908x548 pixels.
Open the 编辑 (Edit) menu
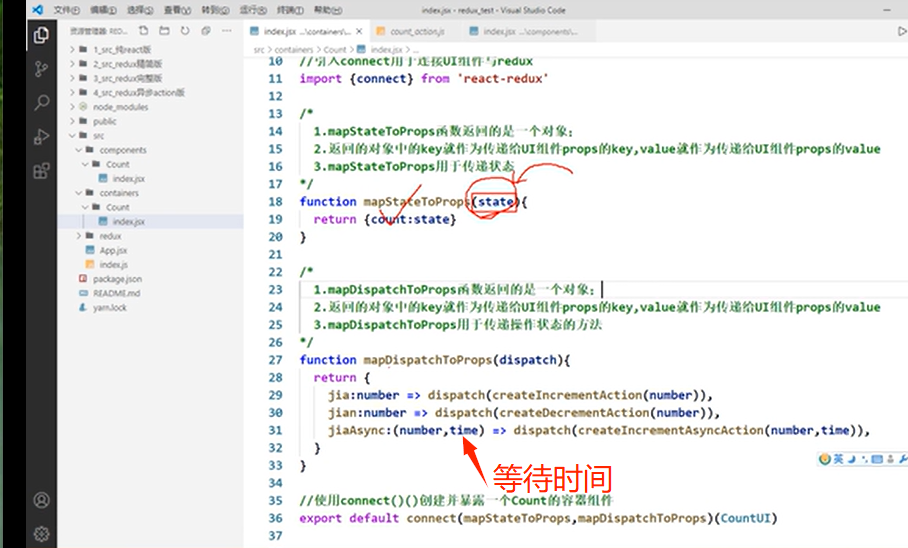pos(103,10)
